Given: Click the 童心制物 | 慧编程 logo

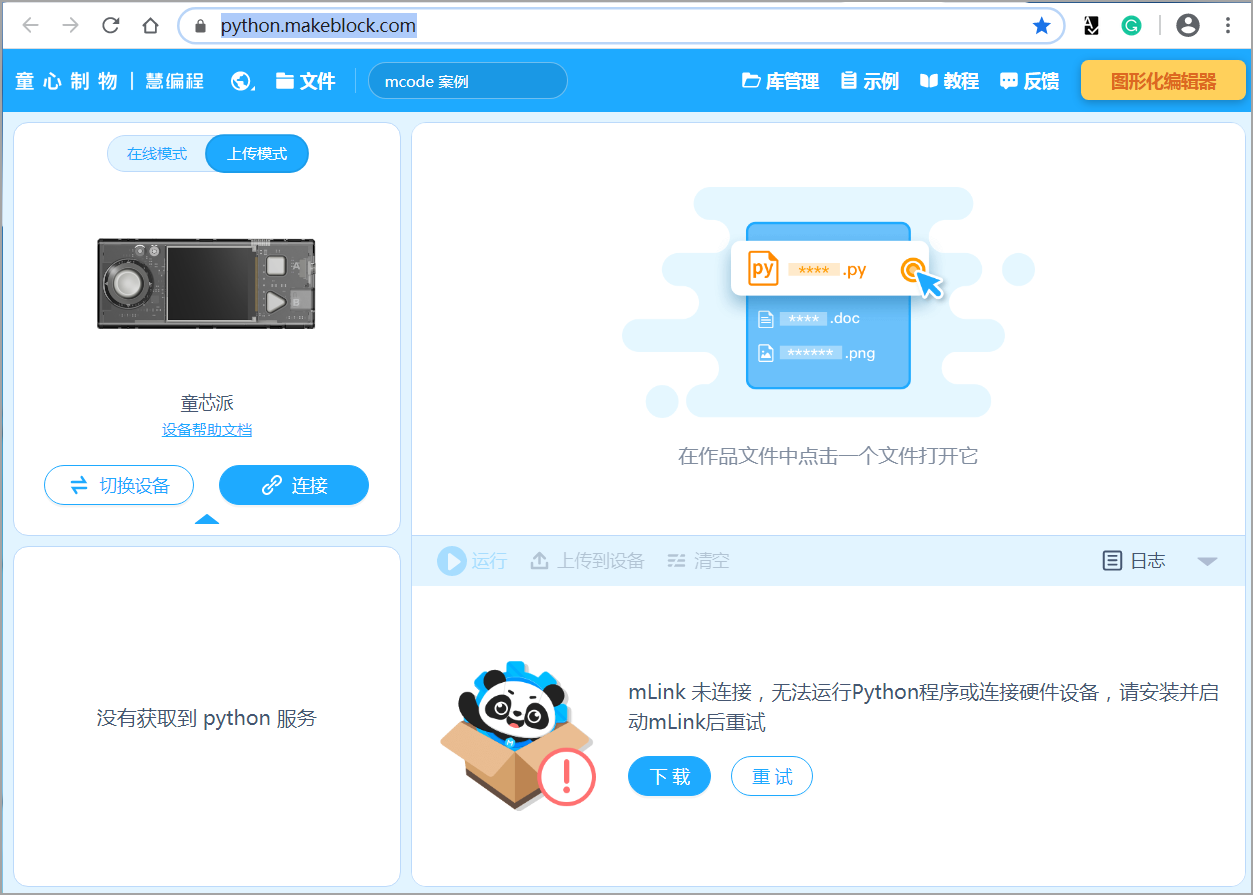Looking at the screenshot, I should 109,81.
